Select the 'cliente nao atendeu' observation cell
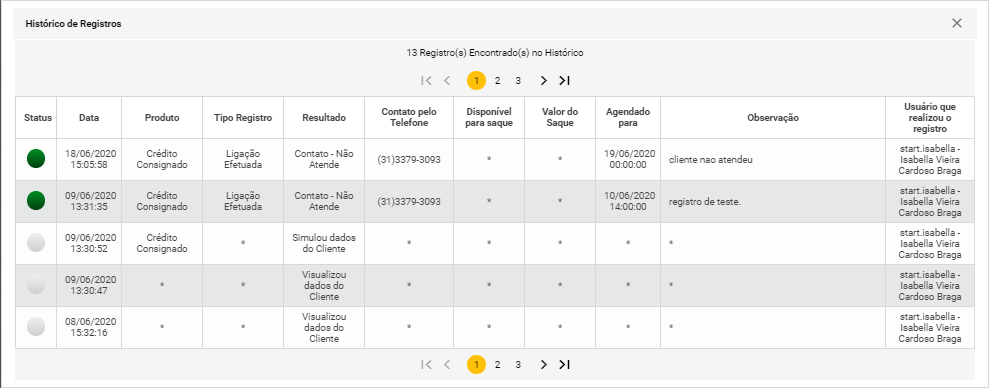The width and height of the screenshot is (989, 388). tap(773, 160)
